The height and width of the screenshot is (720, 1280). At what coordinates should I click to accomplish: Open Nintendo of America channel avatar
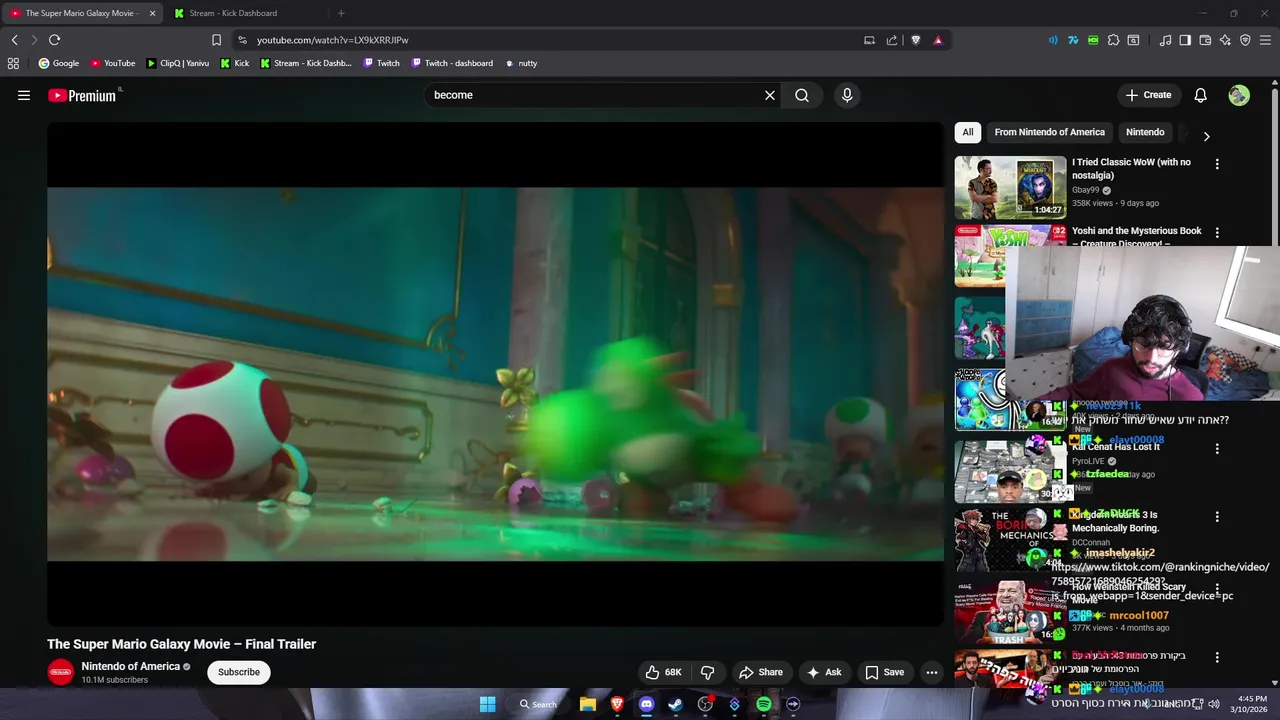pyautogui.click(x=61, y=672)
